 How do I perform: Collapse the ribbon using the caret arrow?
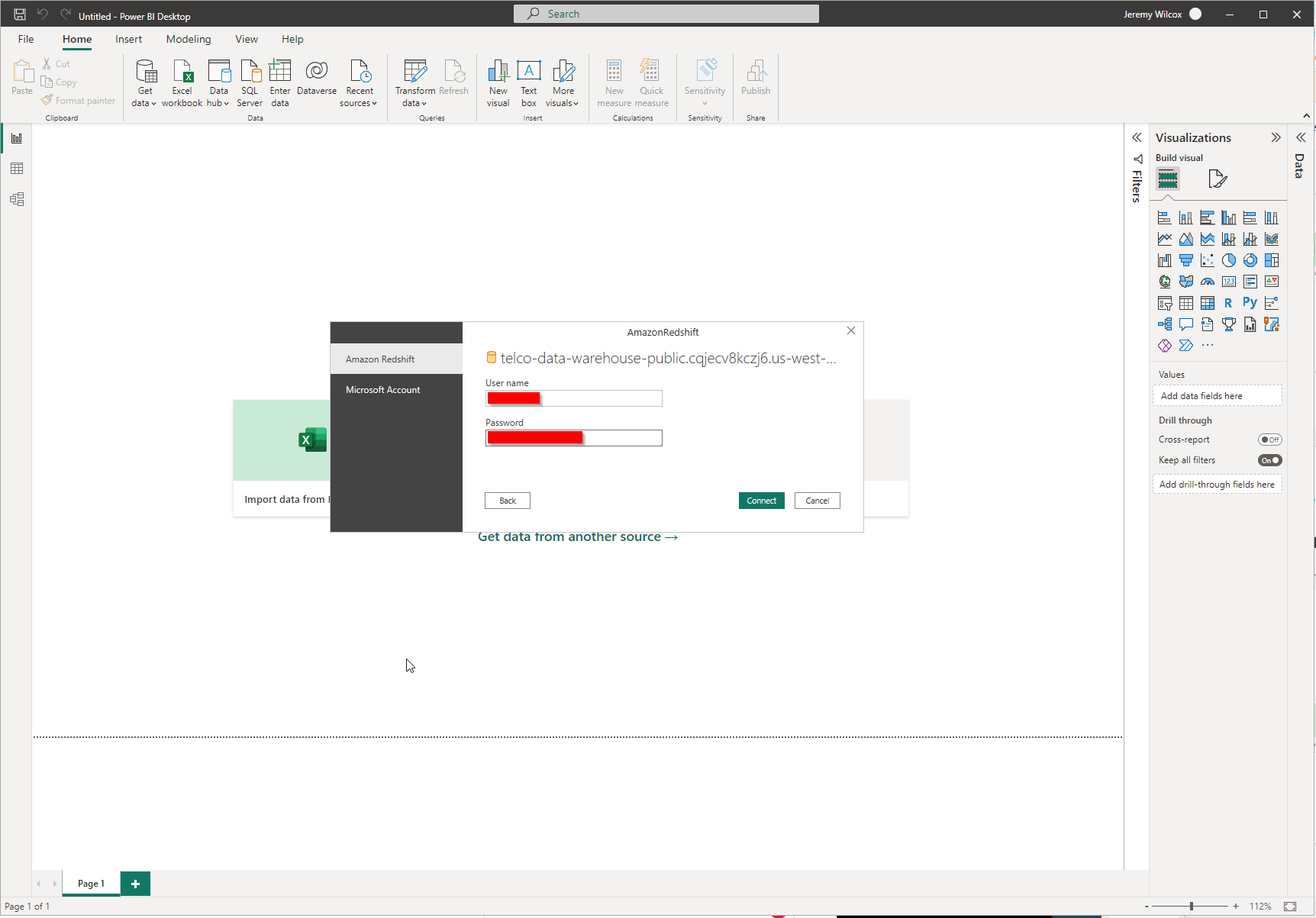[1307, 116]
